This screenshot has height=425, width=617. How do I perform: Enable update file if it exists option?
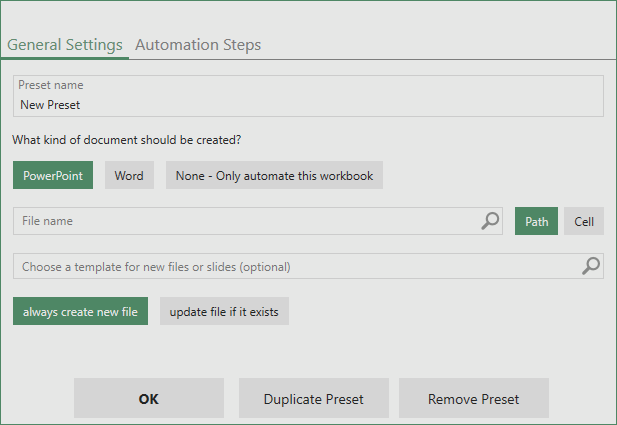(x=224, y=311)
